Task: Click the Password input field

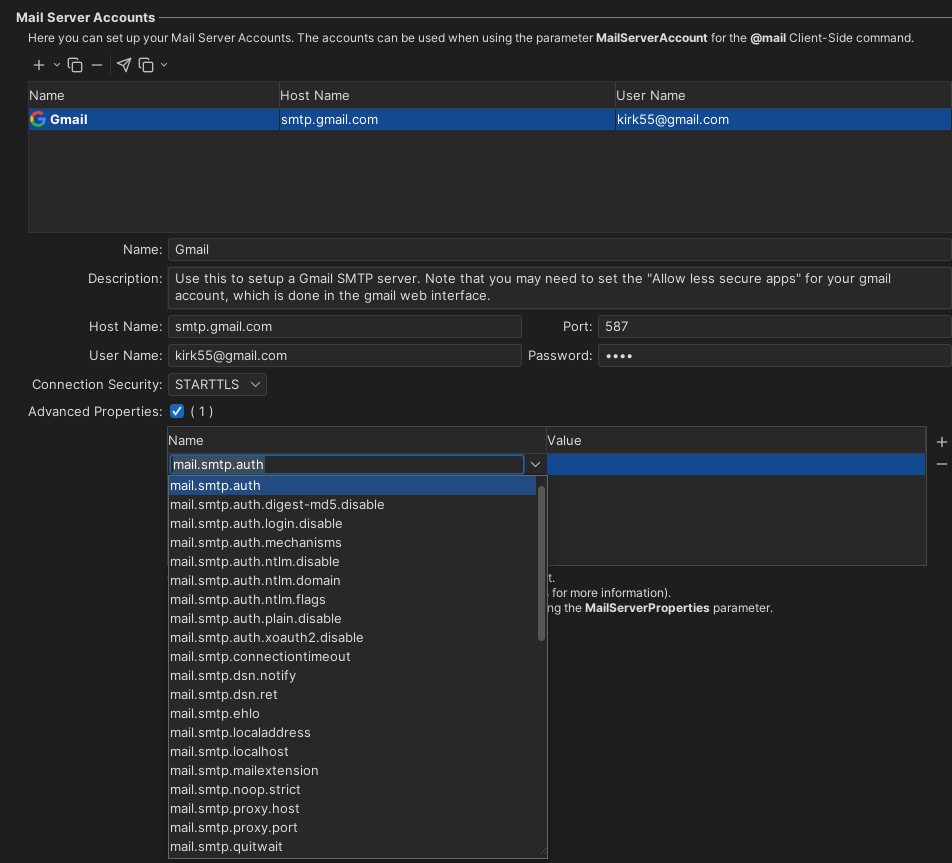Action: coord(770,354)
